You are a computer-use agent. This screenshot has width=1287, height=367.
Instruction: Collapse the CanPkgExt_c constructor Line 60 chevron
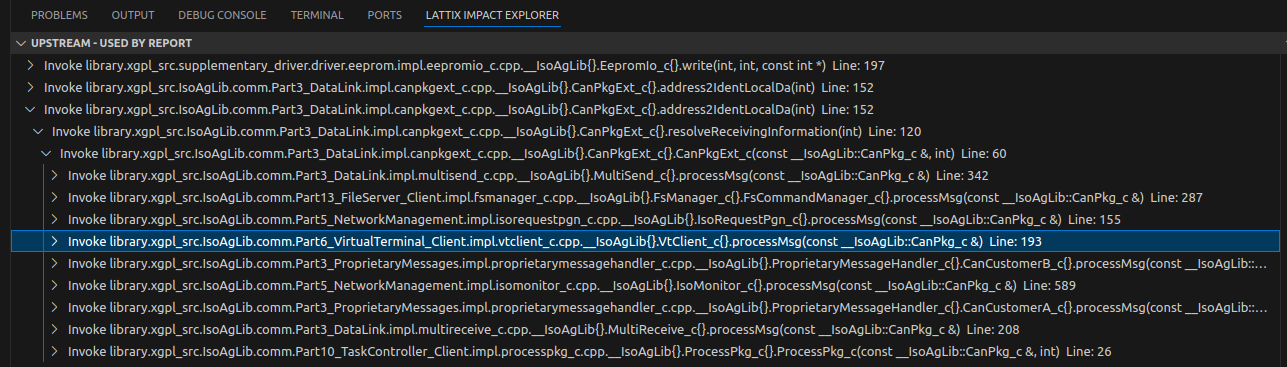47,153
